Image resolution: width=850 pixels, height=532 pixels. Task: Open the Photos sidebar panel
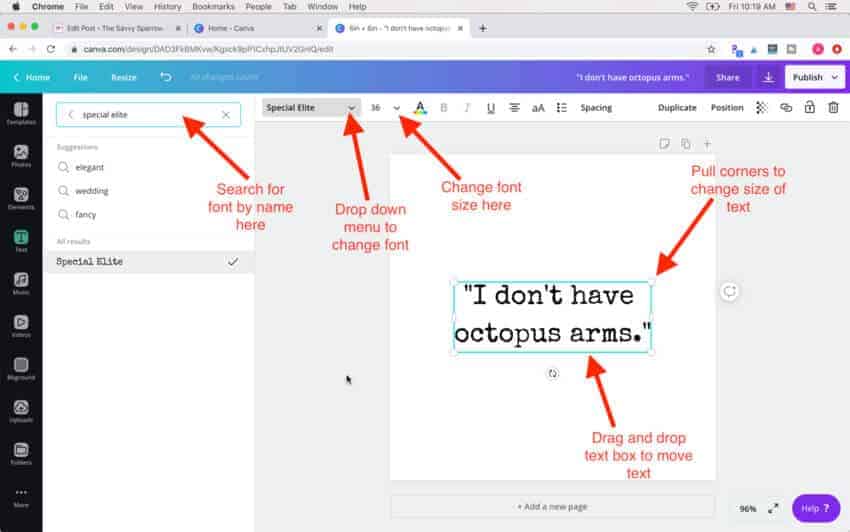21,156
